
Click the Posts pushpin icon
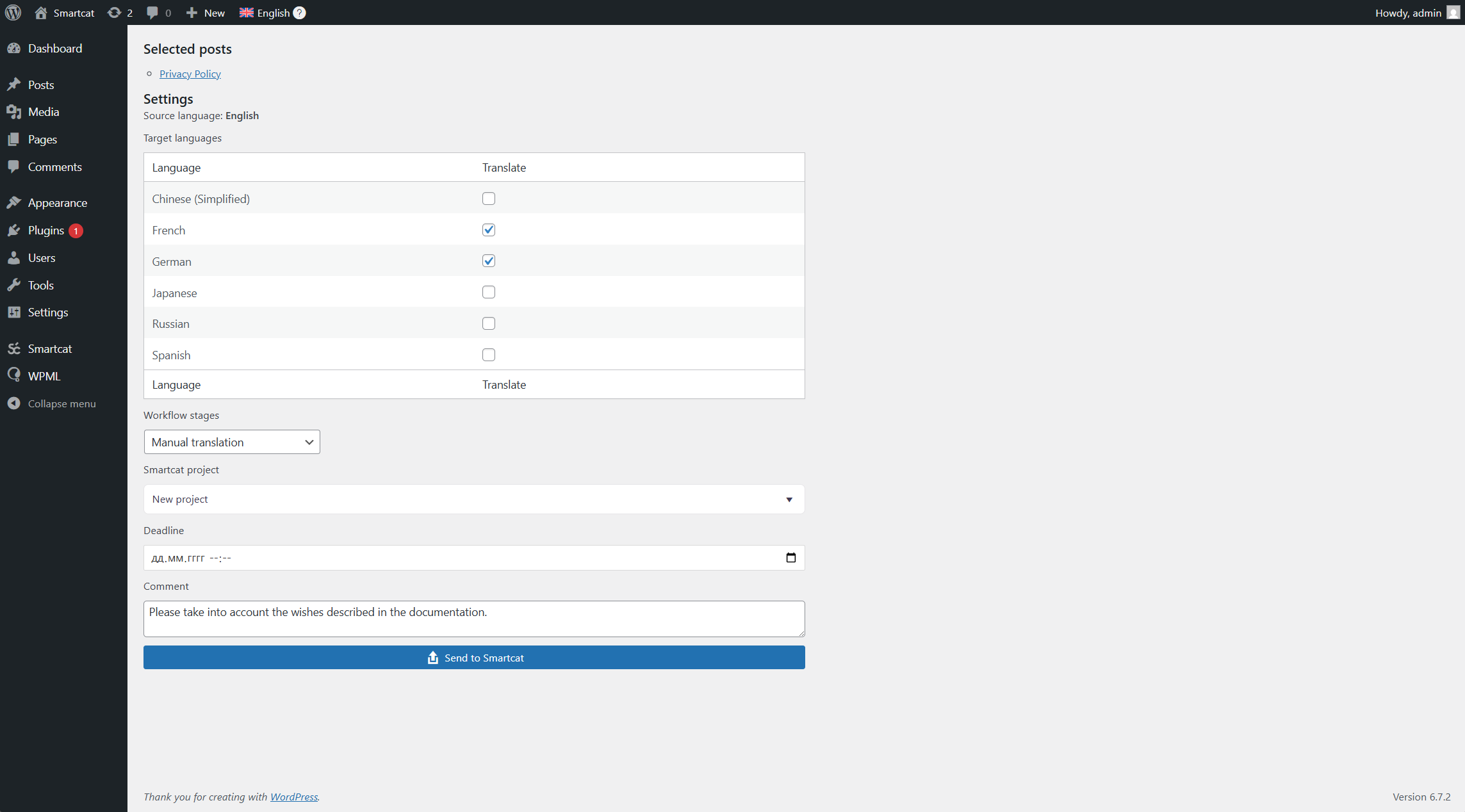point(14,85)
